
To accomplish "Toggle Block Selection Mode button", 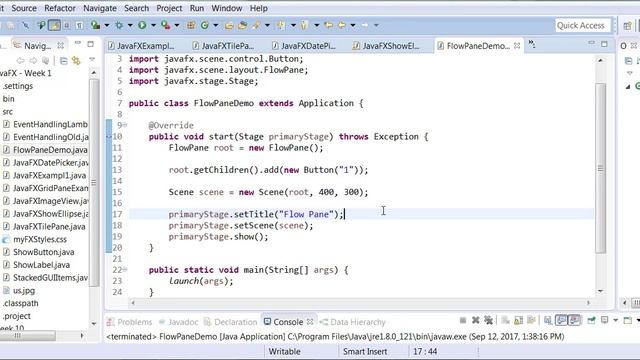I will [x=67, y=25].
